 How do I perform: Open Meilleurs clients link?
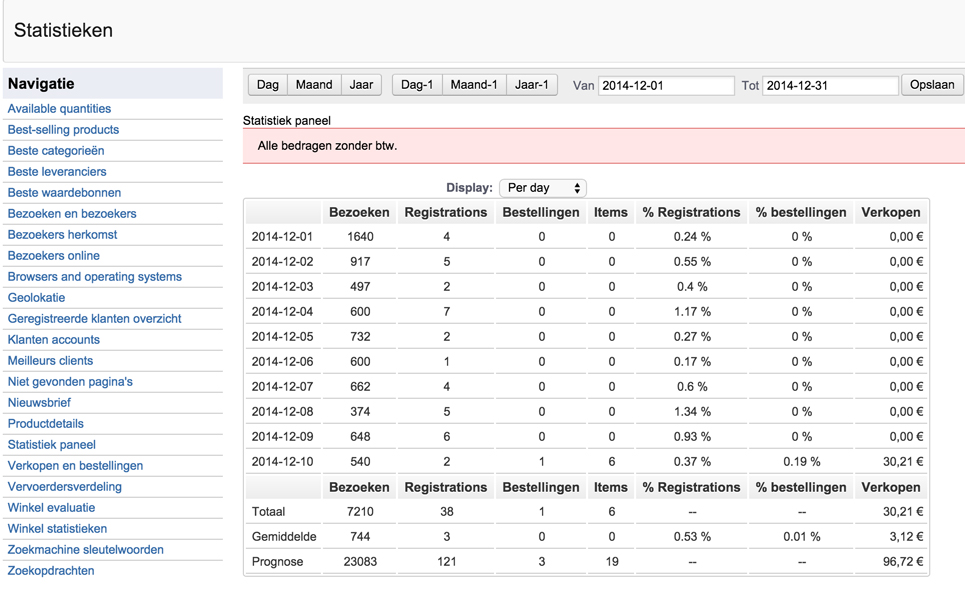tap(50, 360)
